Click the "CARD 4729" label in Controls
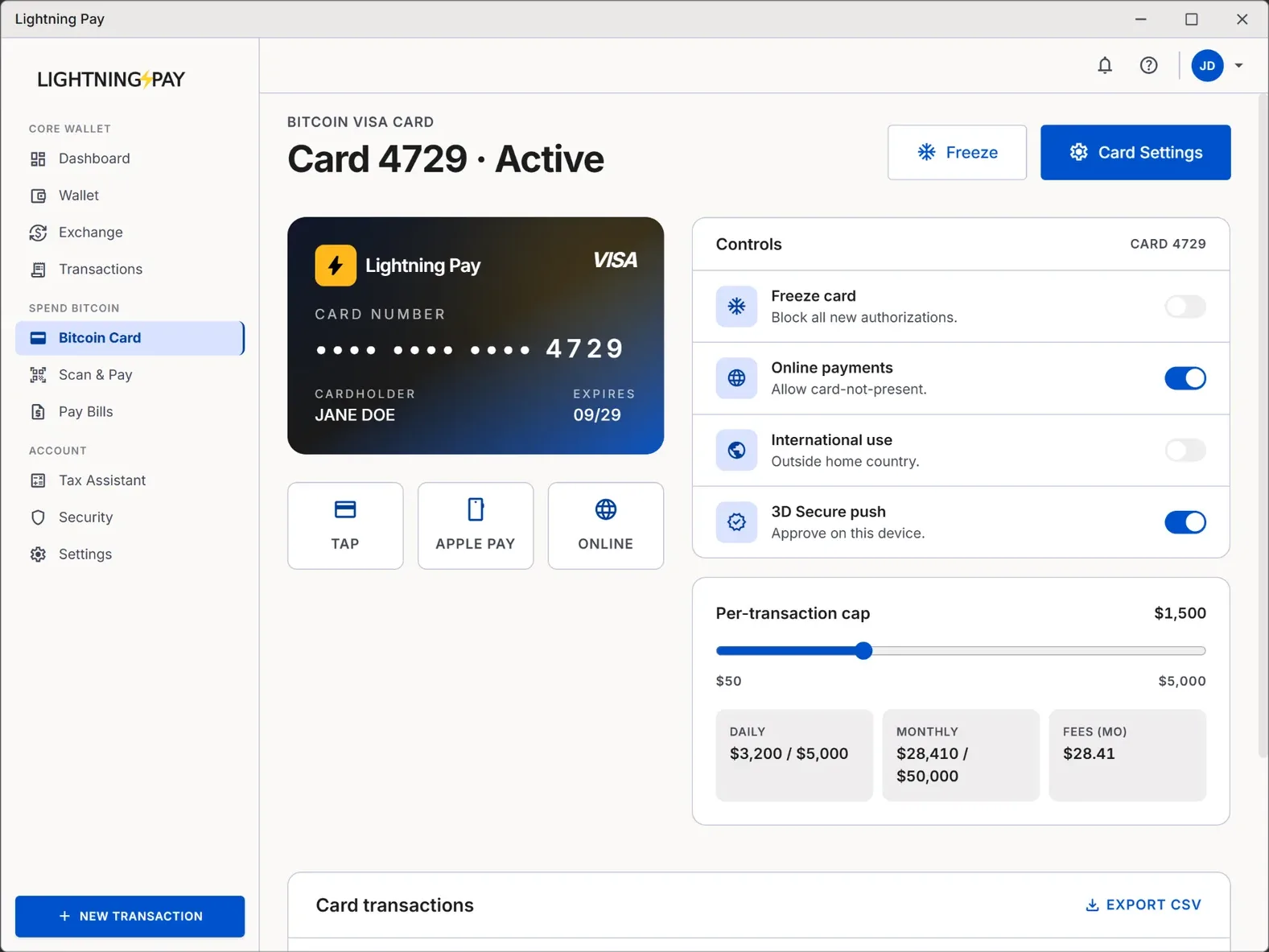 pos(1168,244)
